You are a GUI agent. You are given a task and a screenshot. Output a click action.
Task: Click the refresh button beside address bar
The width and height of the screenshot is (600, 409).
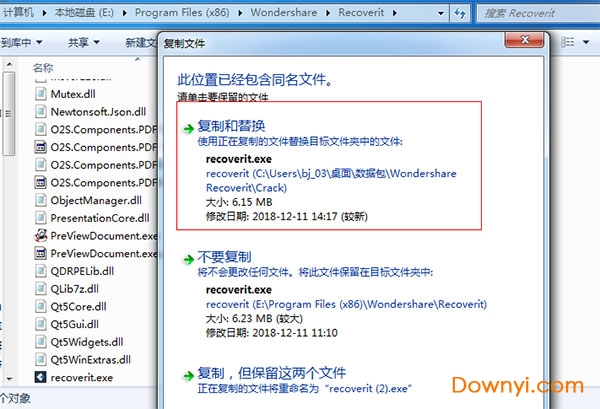click(x=460, y=13)
